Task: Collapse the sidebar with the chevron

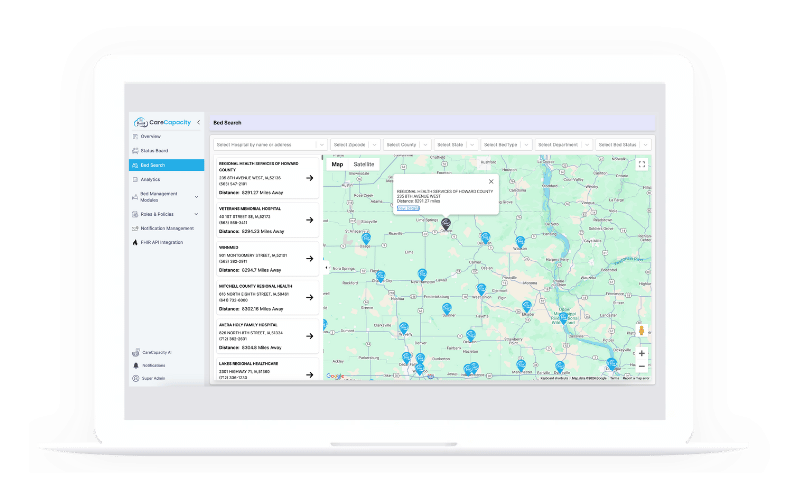Action: point(198,122)
